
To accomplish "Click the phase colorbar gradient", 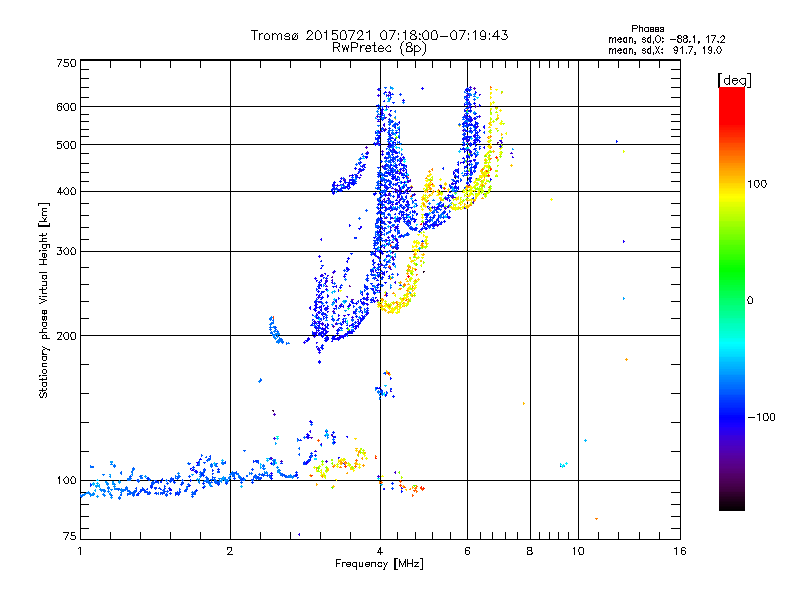I will (x=732, y=299).
